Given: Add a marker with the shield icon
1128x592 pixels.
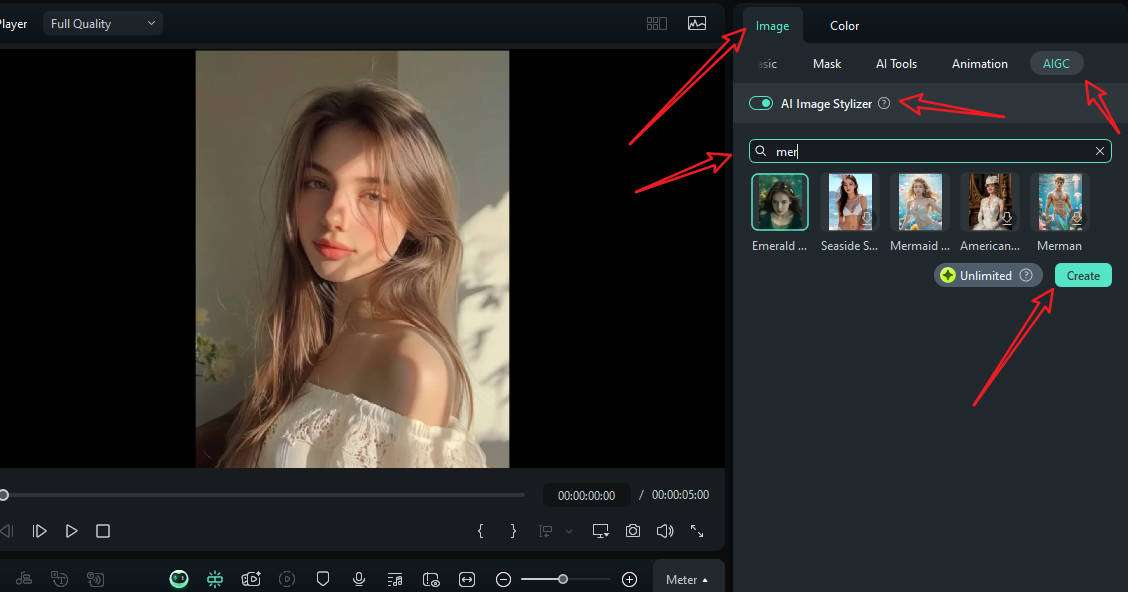Looking at the screenshot, I should pyautogui.click(x=323, y=579).
